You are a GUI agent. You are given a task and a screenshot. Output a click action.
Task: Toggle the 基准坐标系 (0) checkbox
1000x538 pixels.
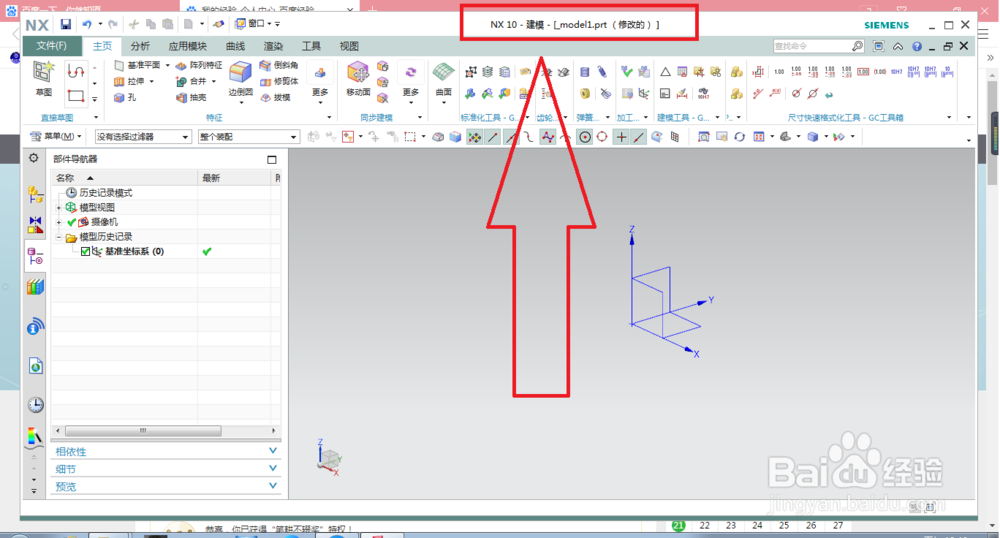coord(85,251)
